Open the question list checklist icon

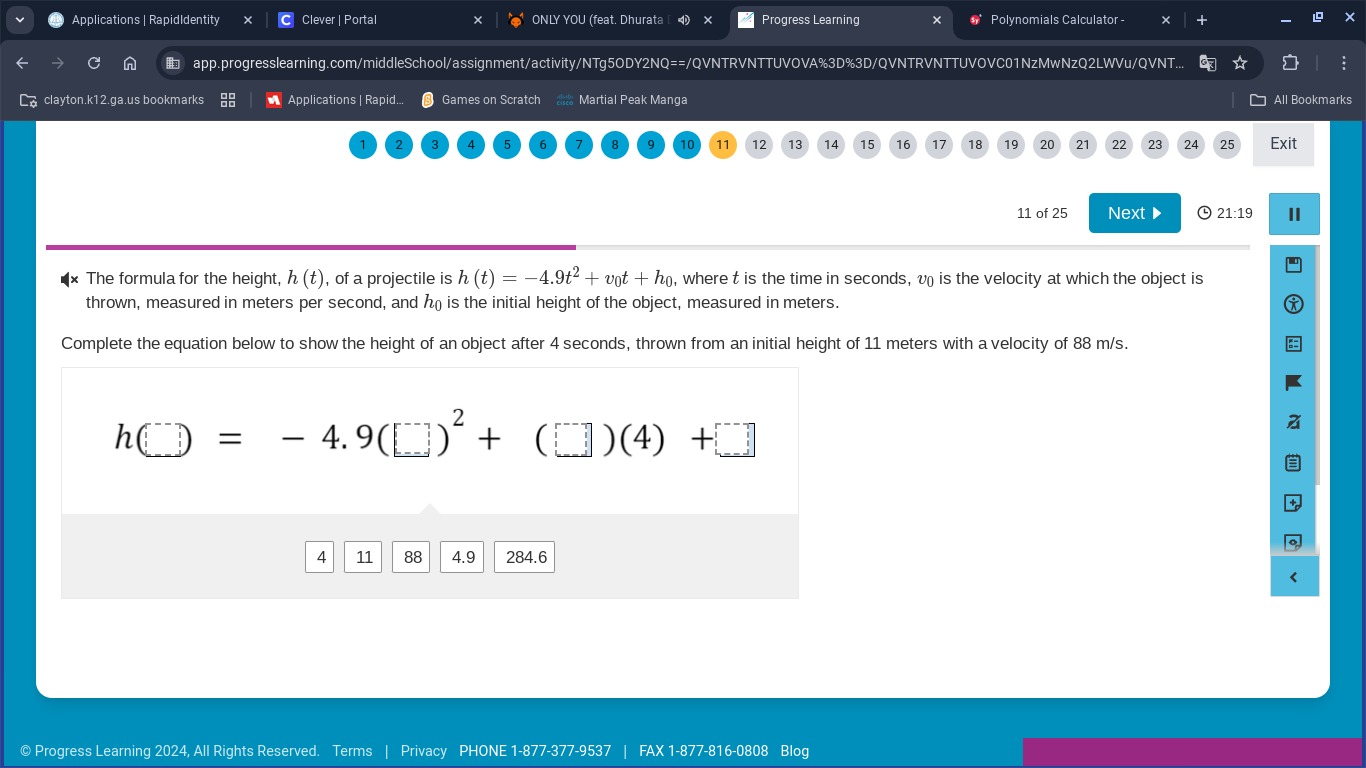click(x=1293, y=344)
